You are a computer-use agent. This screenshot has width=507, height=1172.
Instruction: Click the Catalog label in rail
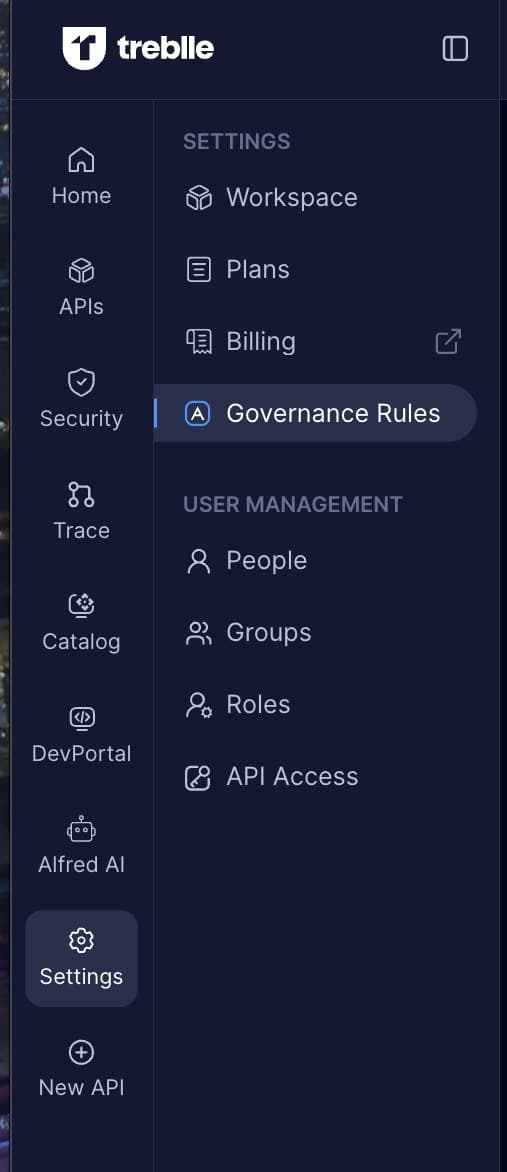81,642
